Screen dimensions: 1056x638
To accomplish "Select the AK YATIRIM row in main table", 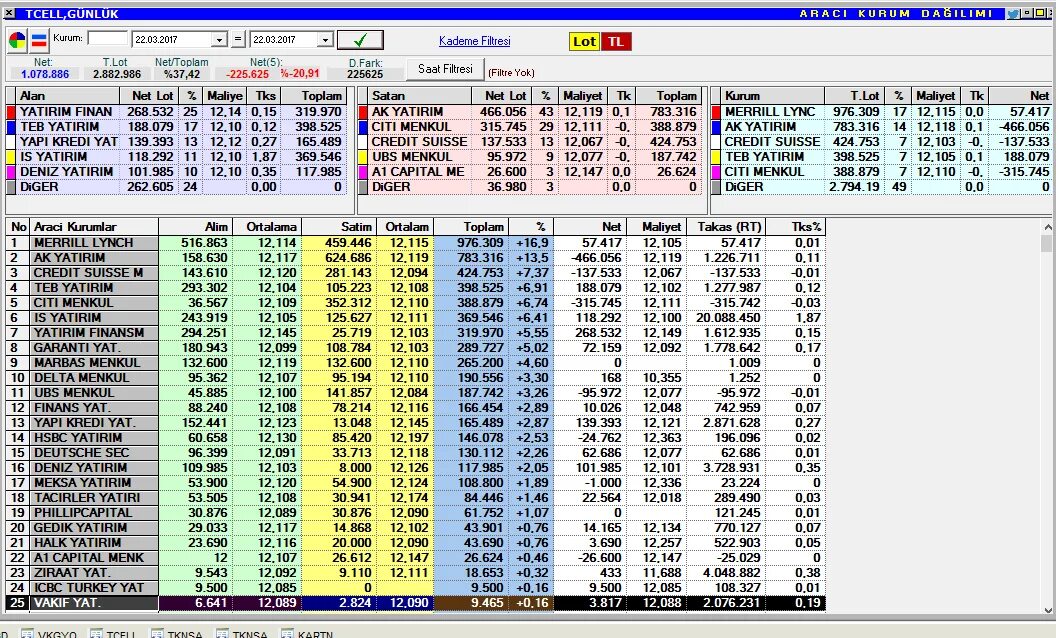I will pos(416,257).
